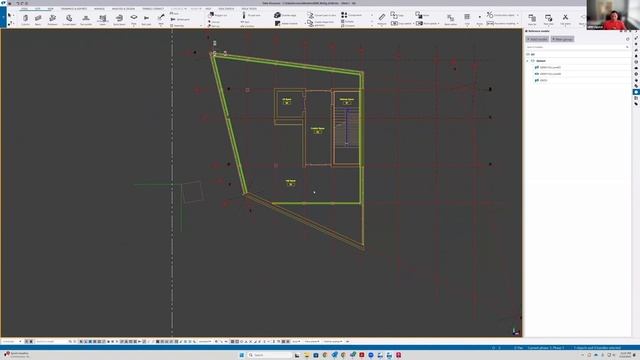This screenshot has width=640, height=360.
Task: Open the outline planes dropdown in bottom toolbar
Action: [334, 342]
